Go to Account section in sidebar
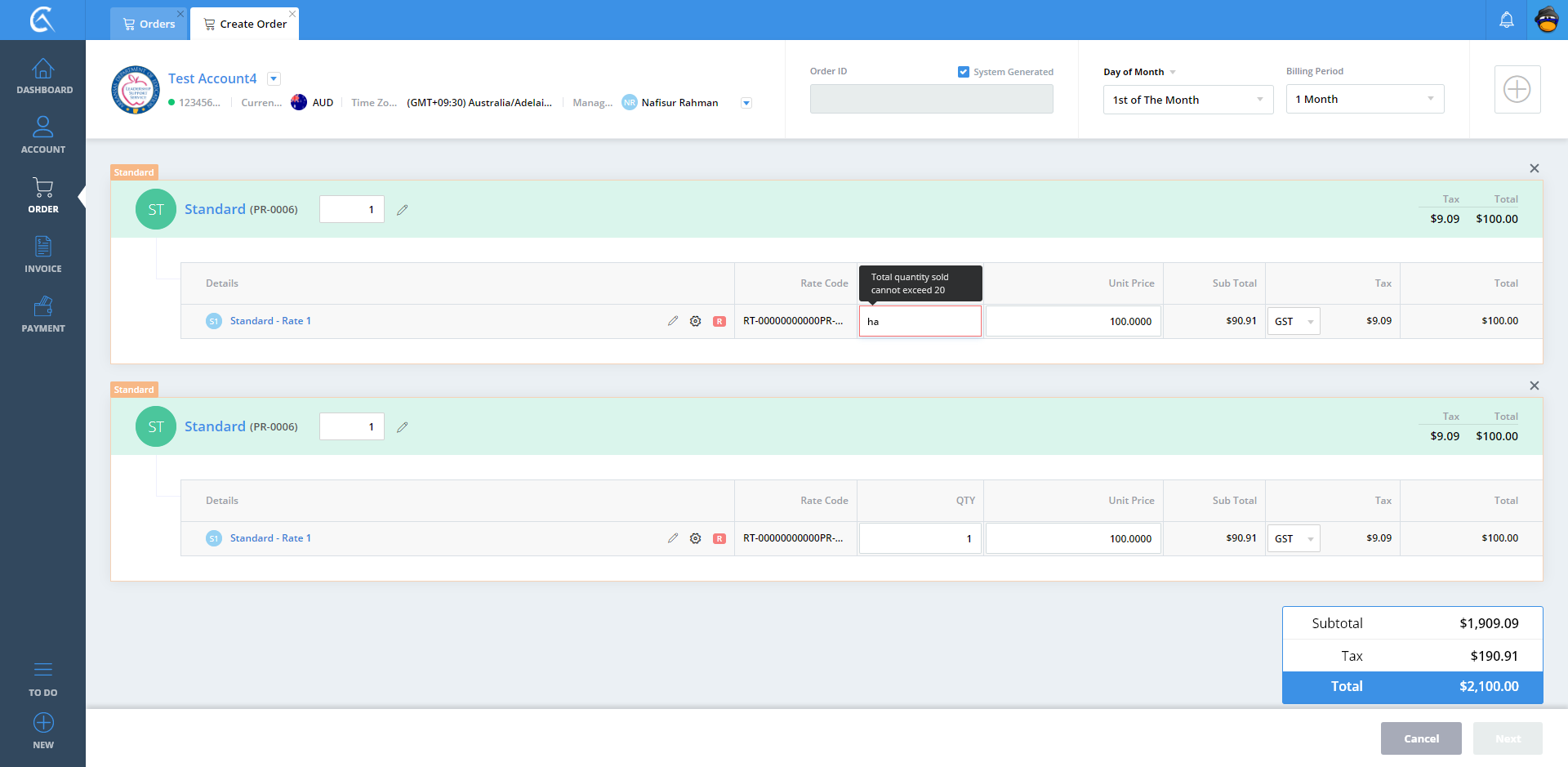 (x=43, y=136)
